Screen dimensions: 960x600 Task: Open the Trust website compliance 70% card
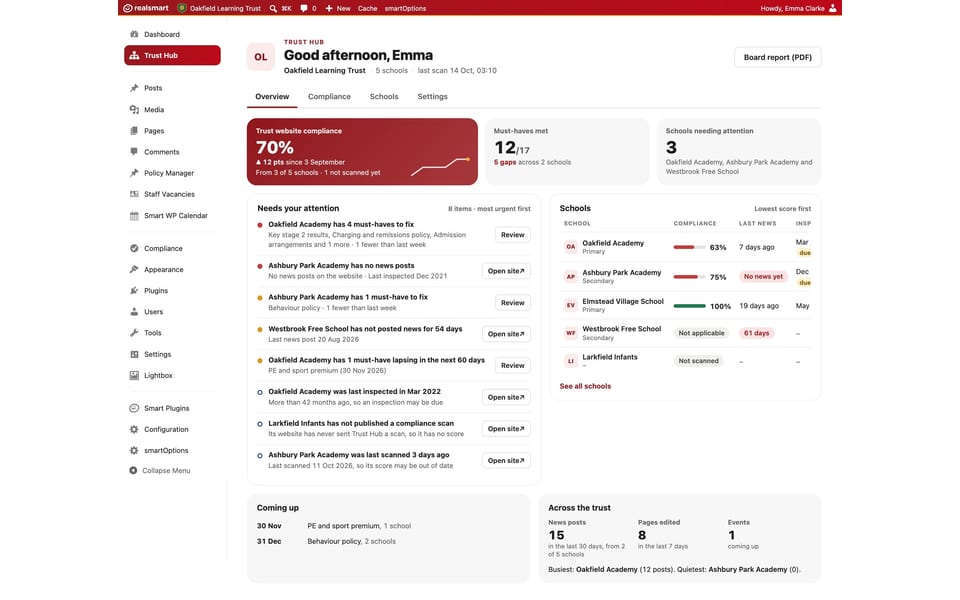(x=362, y=152)
